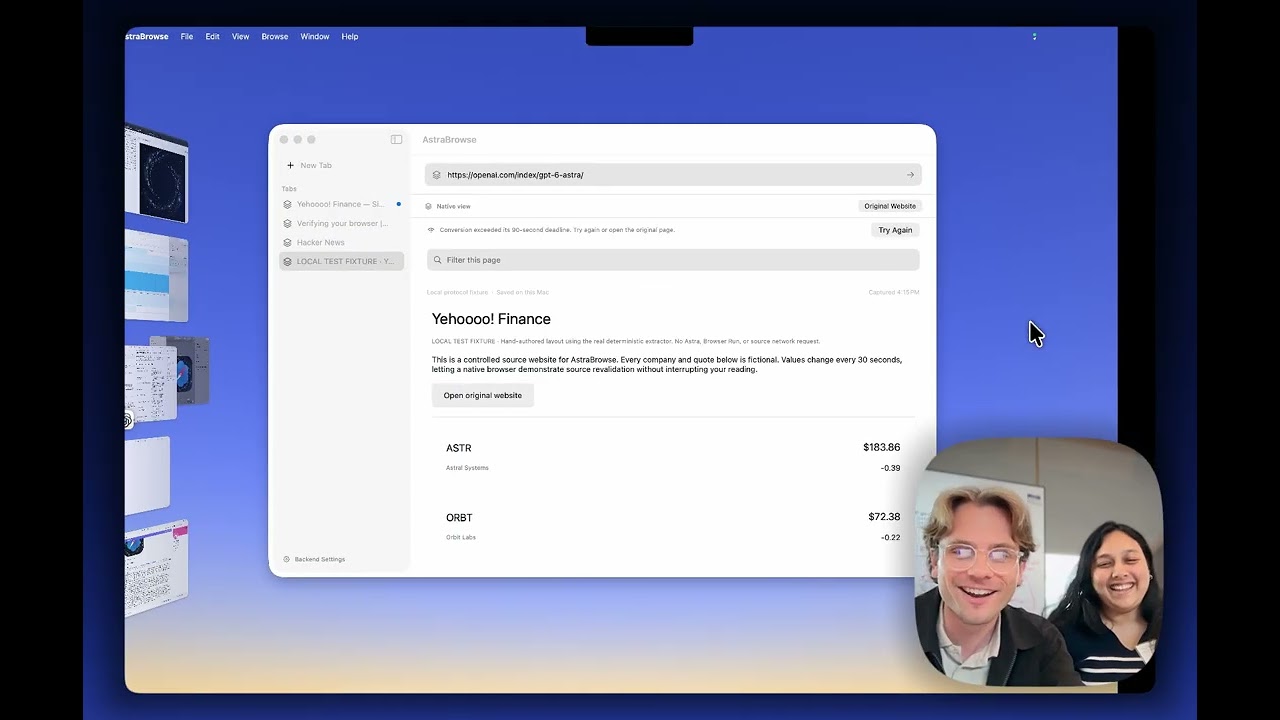This screenshot has width=1280, height=720.
Task: Click the -0.39 change value
Action: click(x=890, y=468)
